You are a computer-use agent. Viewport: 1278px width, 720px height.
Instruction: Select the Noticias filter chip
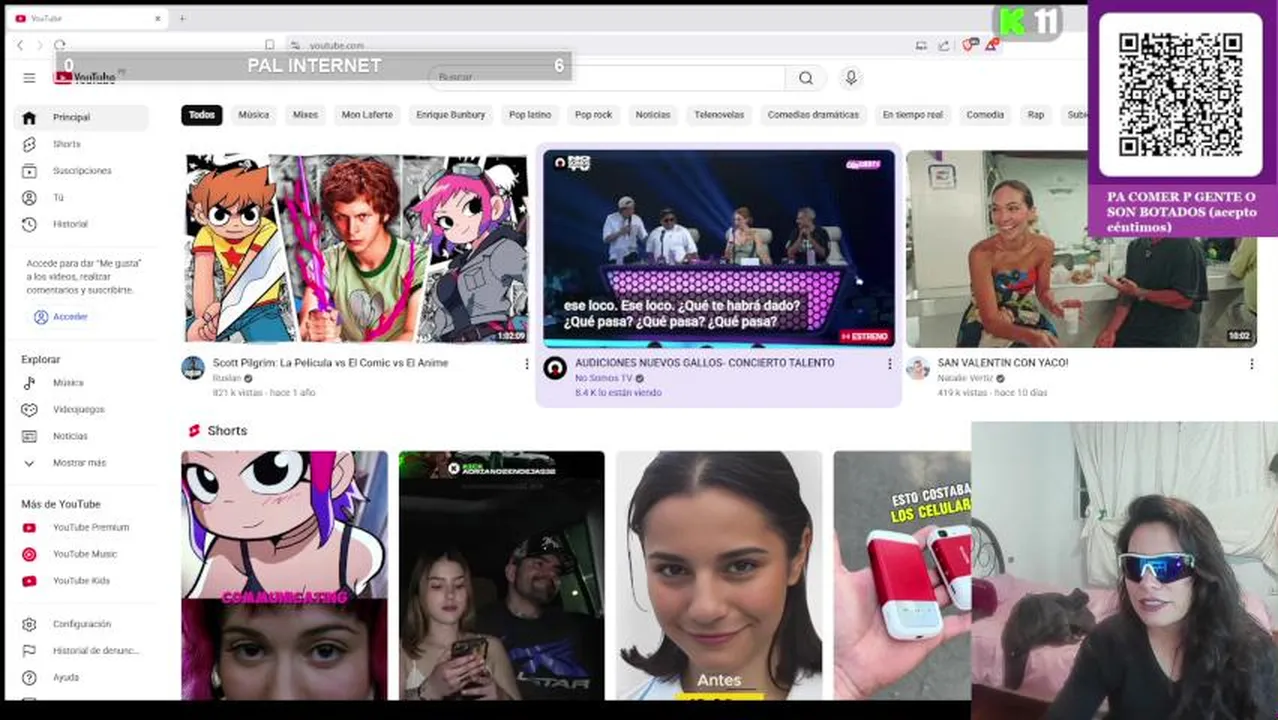pos(653,115)
